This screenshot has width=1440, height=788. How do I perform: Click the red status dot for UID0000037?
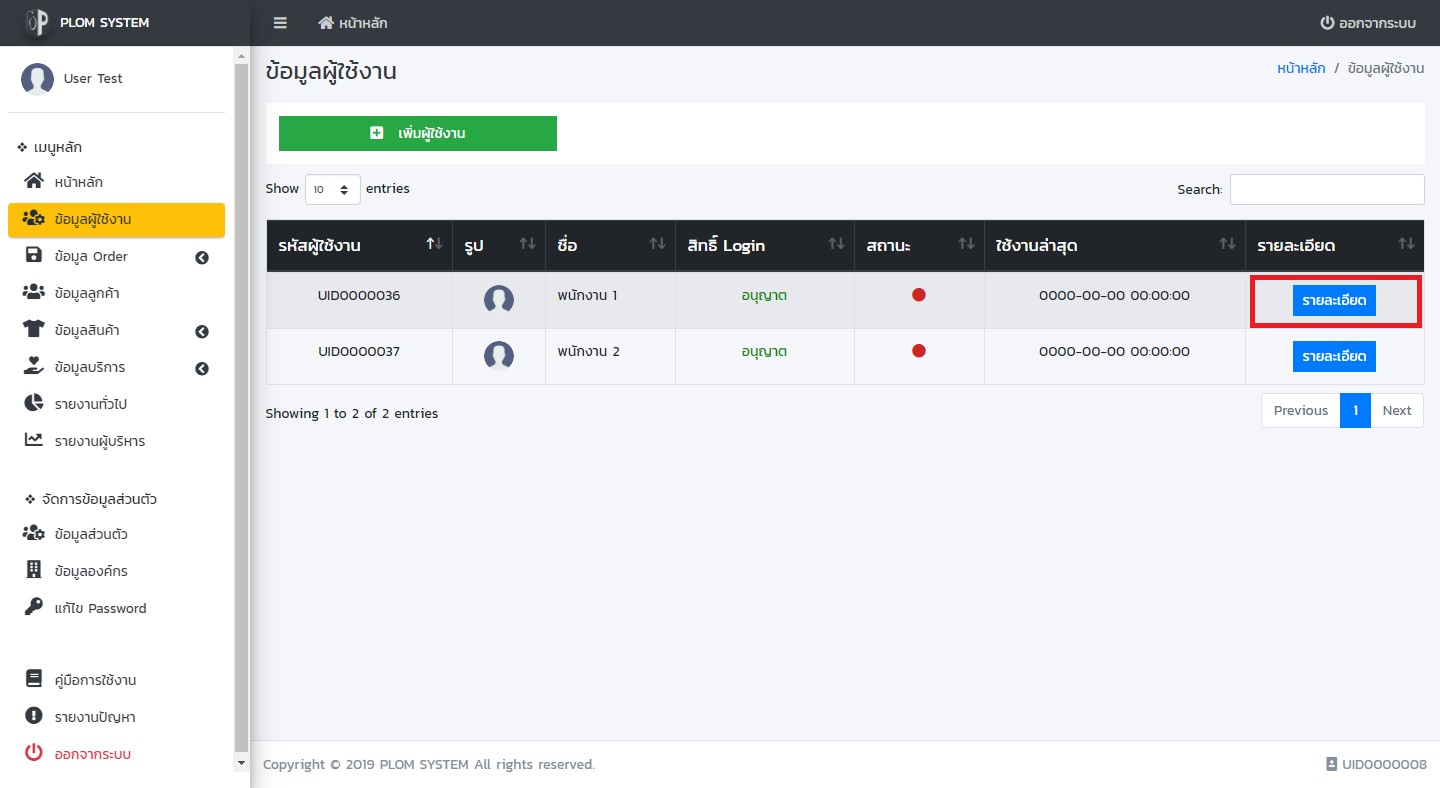pos(918,351)
